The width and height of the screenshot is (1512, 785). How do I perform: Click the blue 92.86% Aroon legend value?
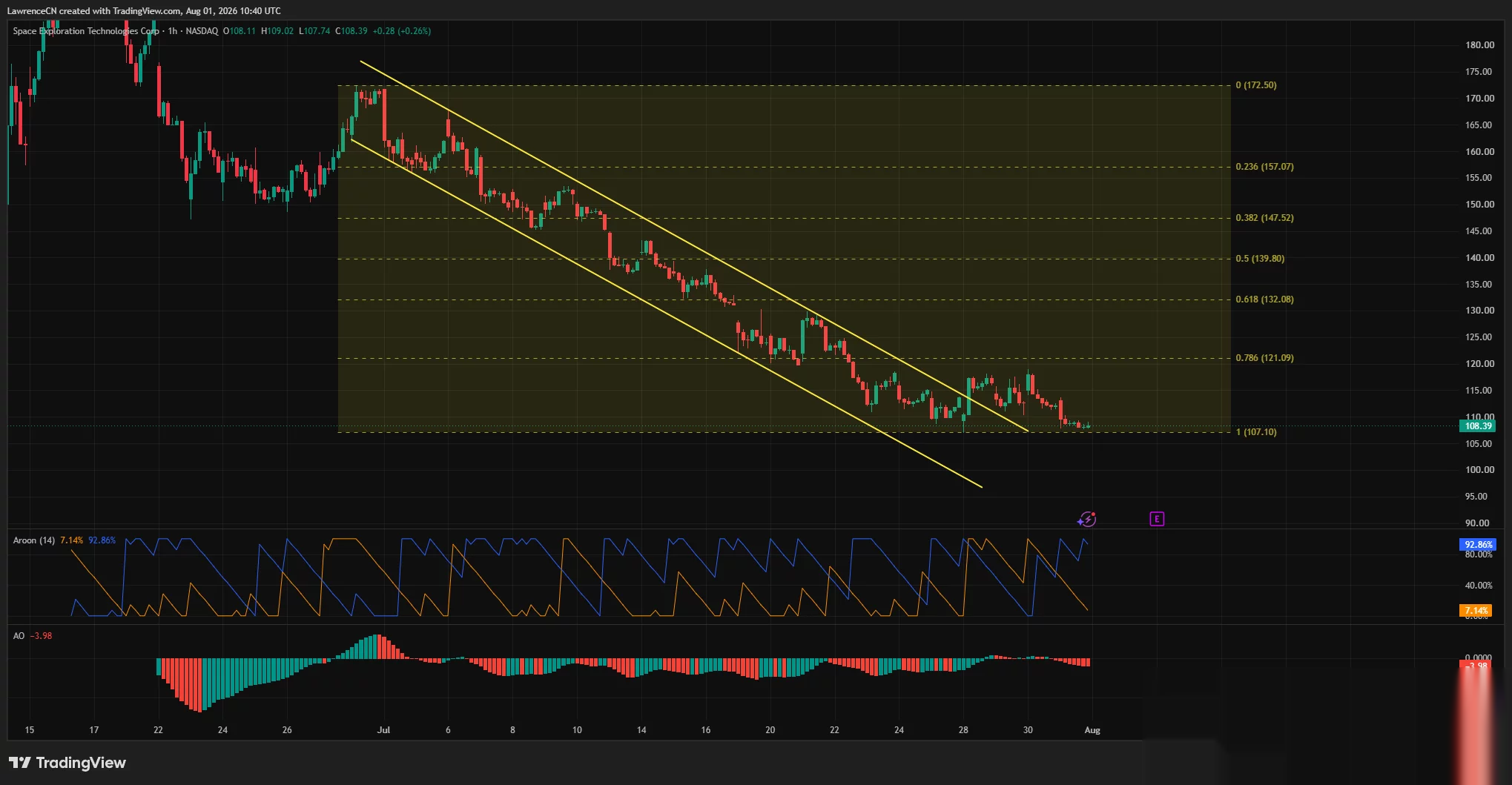coord(102,540)
